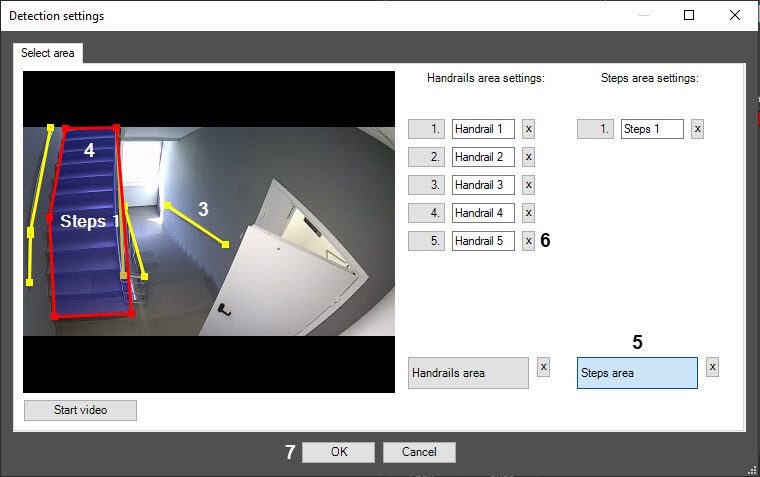Remove Handrail 2 with its x button
Viewport: 760px width, 477px height.
pyautogui.click(x=528, y=157)
